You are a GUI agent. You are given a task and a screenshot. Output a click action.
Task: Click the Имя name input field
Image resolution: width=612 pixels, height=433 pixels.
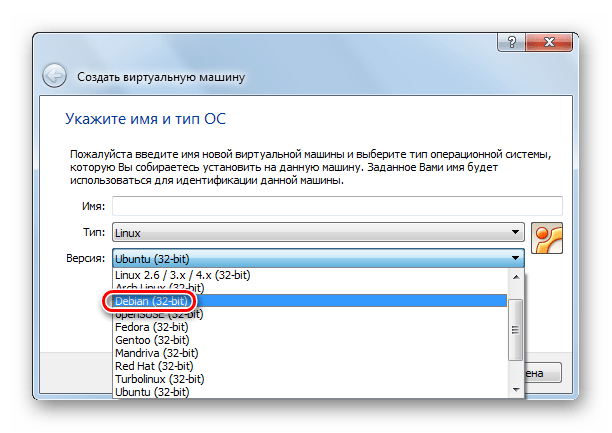tap(337, 205)
